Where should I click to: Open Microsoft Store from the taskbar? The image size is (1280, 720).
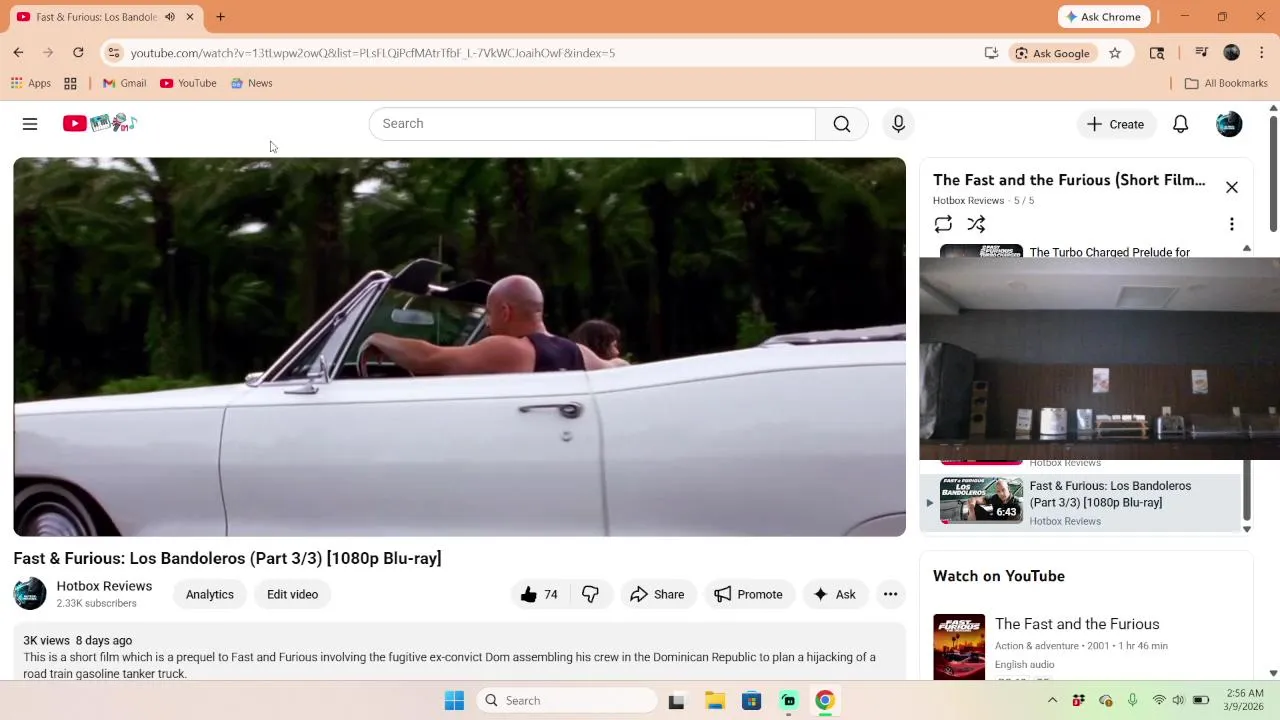pyautogui.click(x=751, y=701)
